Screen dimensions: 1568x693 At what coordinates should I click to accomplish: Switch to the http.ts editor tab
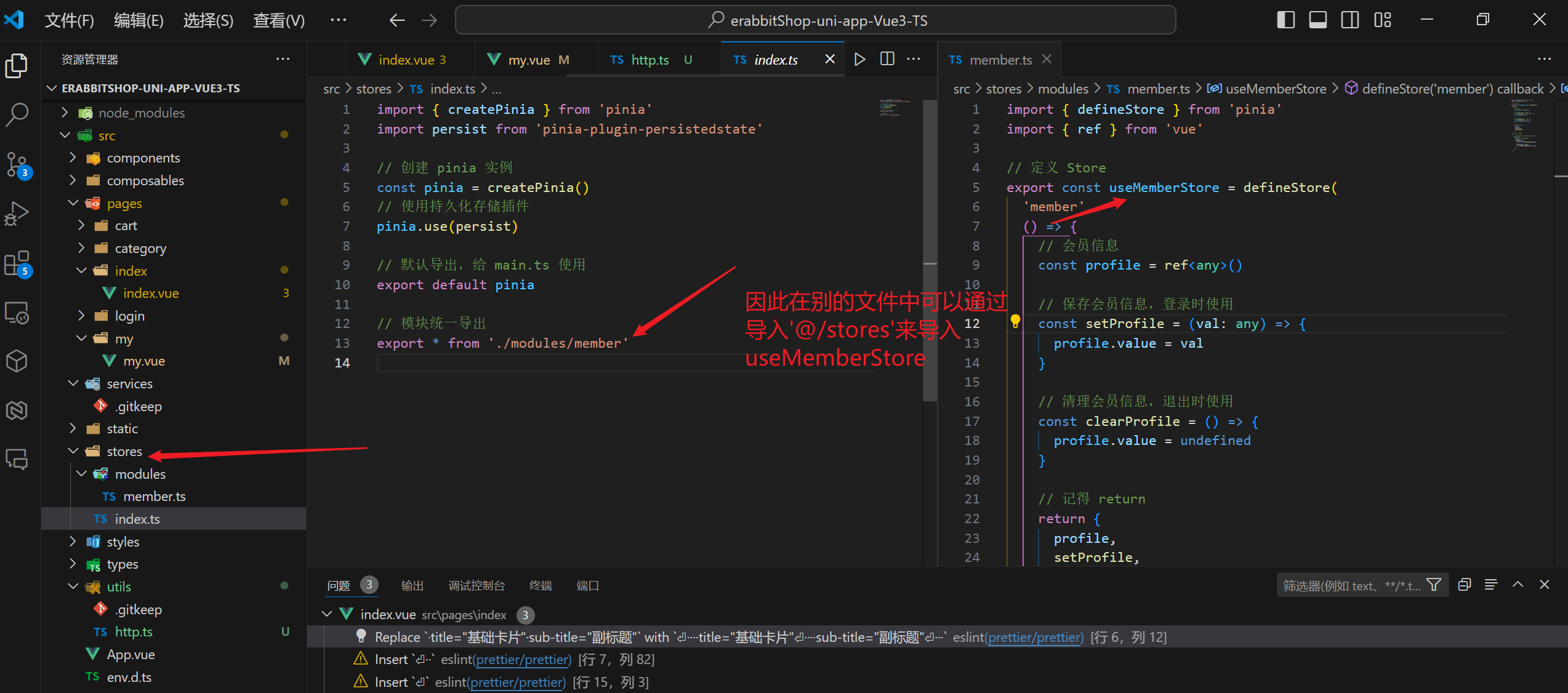(649, 60)
